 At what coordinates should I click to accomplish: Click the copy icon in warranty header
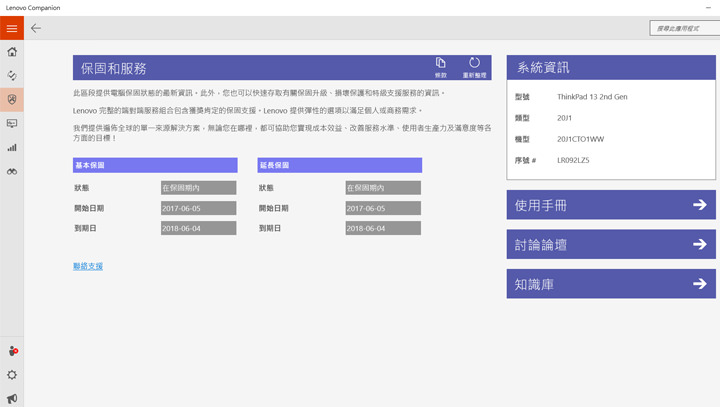[441, 66]
